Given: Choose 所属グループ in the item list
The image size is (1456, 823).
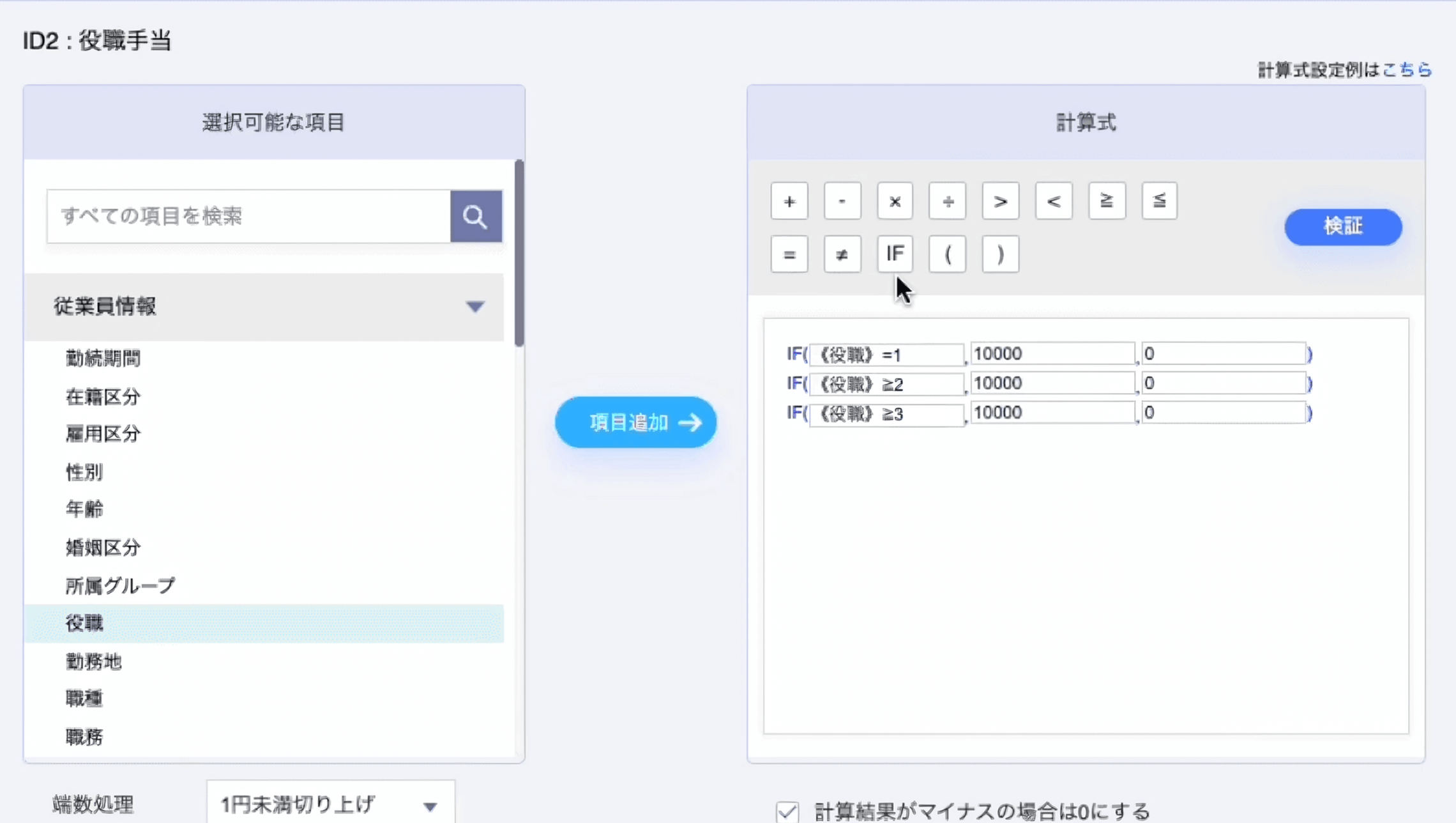Looking at the screenshot, I should click(x=120, y=585).
